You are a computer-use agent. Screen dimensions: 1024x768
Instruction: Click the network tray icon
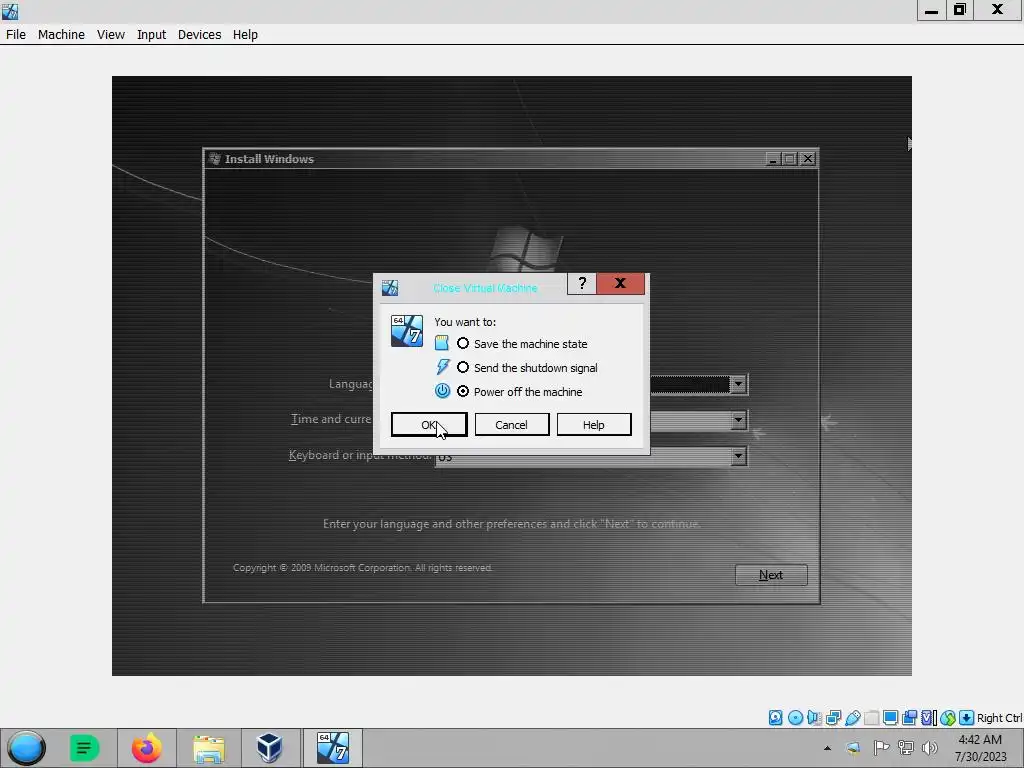pos(906,748)
